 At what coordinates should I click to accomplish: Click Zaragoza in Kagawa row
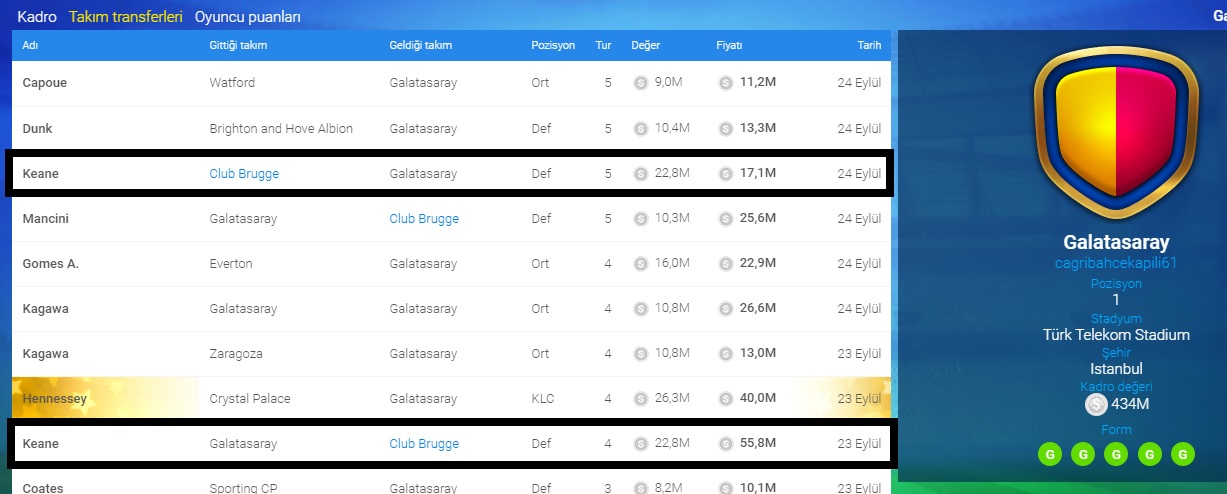237,354
